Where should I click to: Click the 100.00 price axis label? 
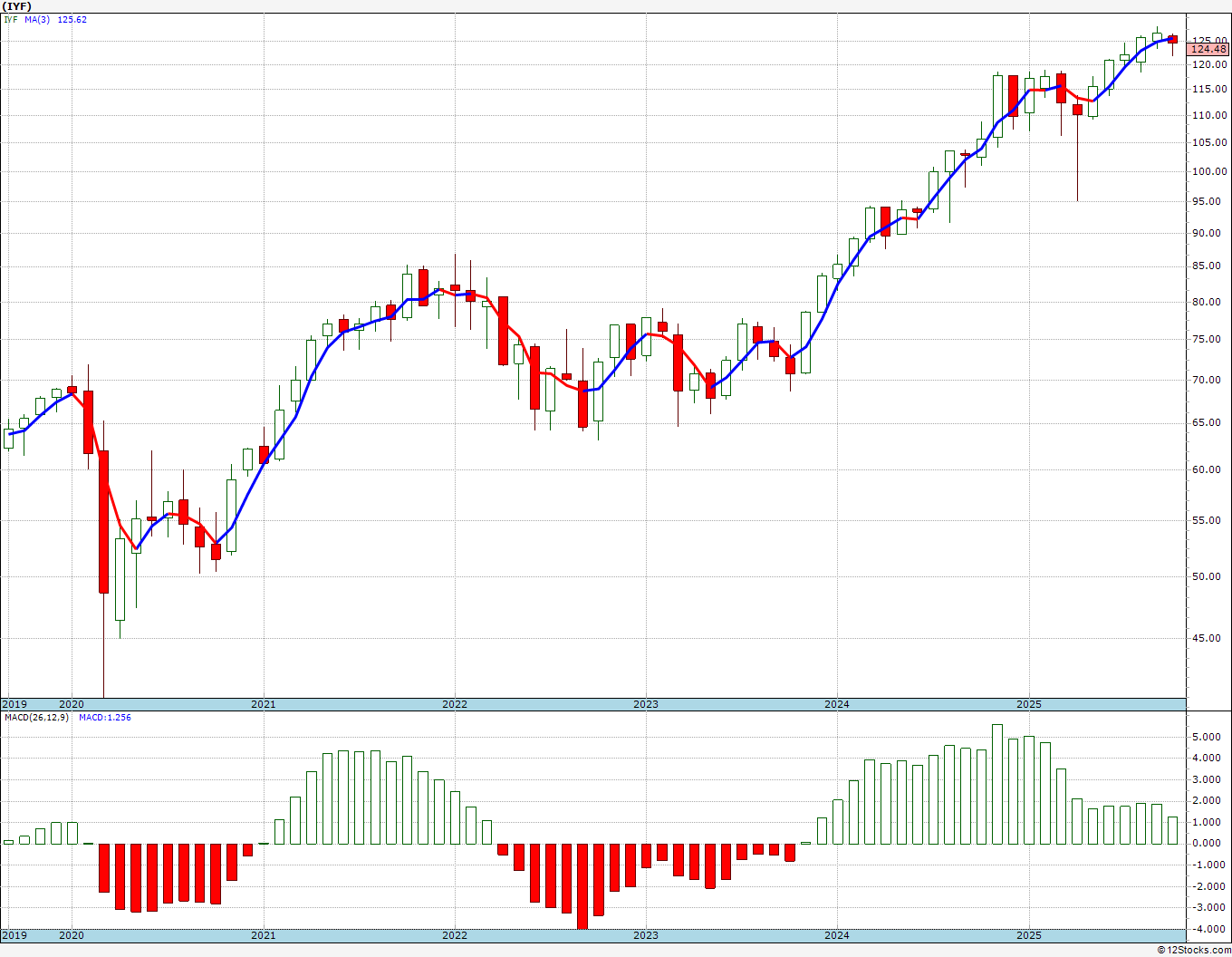coord(1210,171)
